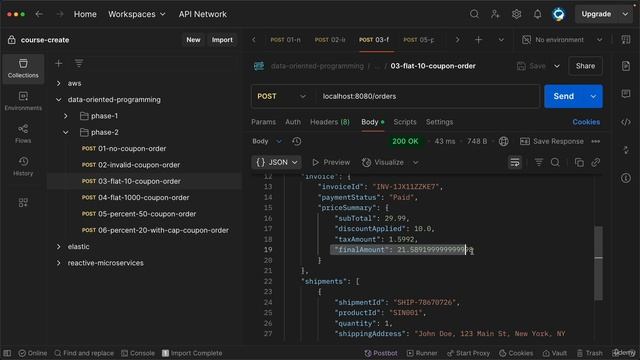Viewport: 640px width, 360px height.
Task: Open the History sidebar panel
Action: tap(23, 167)
